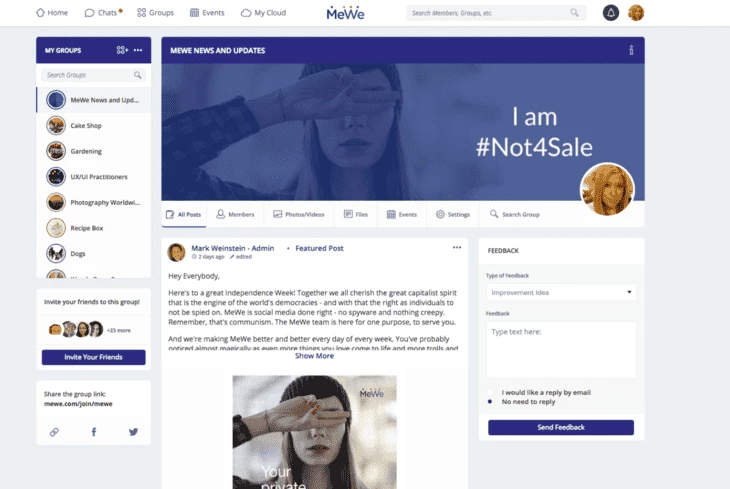
Task: Open the user profile avatar menu
Action: [x=636, y=13]
